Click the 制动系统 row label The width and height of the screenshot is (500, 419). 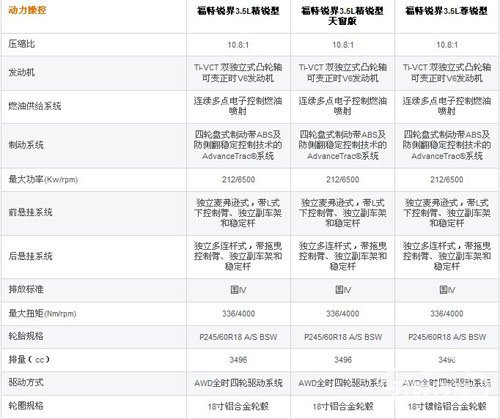click(26, 145)
